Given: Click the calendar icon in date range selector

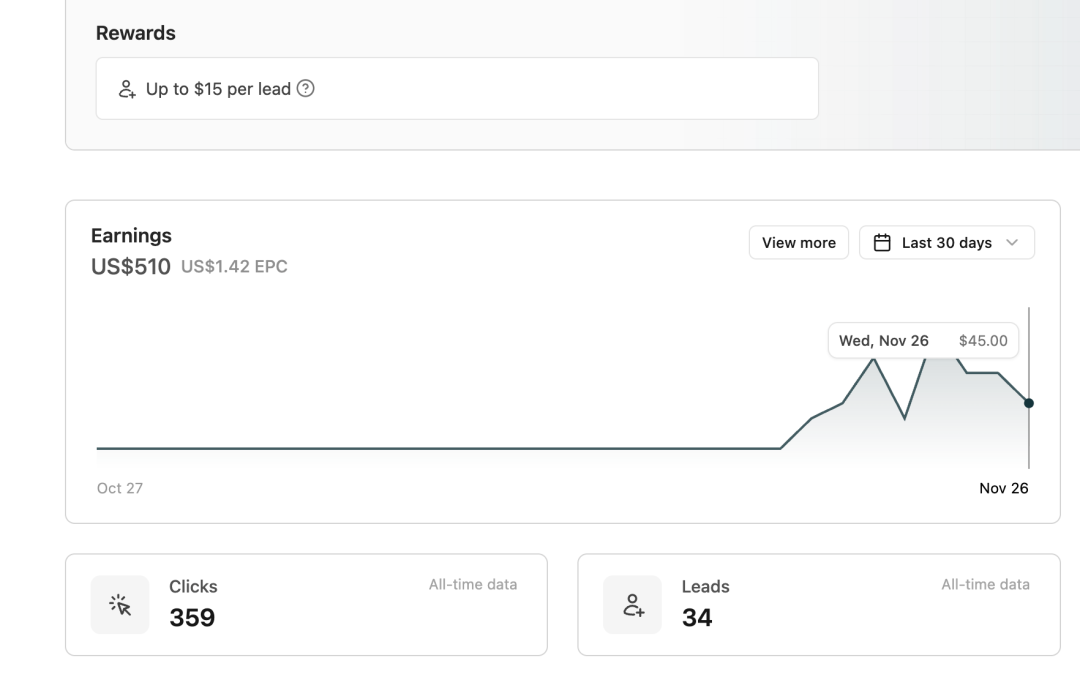Looking at the screenshot, I should (882, 242).
